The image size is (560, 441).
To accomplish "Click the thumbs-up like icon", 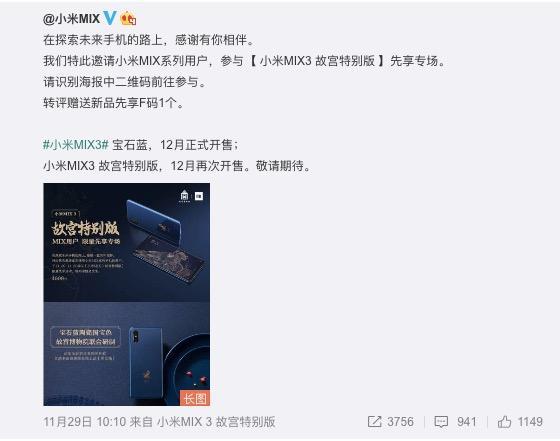I will [x=504, y=422].
